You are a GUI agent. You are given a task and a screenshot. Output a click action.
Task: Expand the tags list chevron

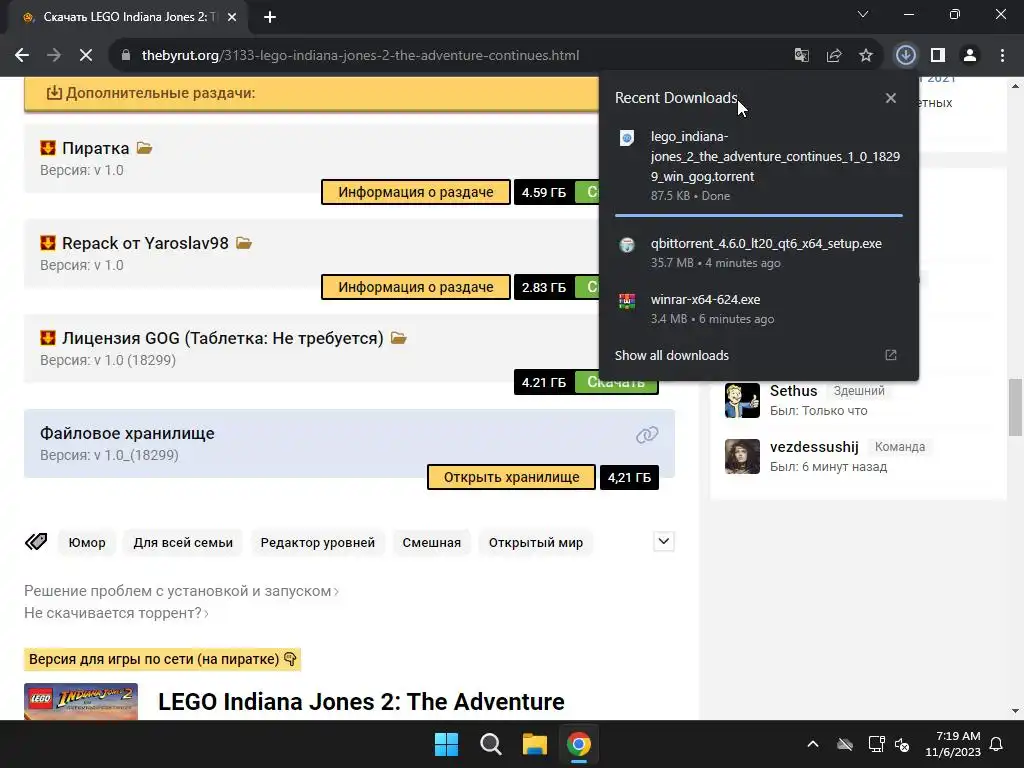click(664, 541)
